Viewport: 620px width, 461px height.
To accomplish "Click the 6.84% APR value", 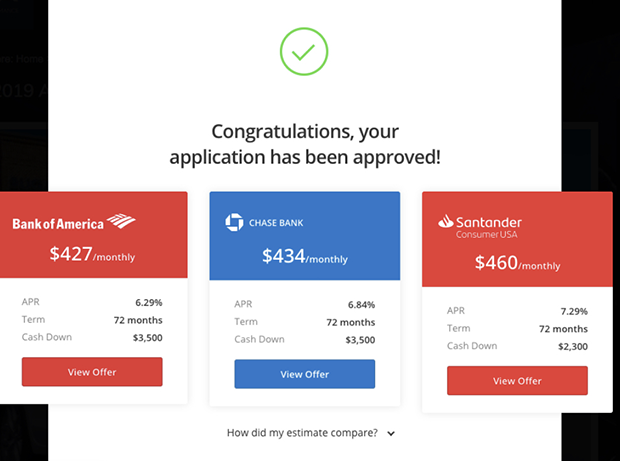I will click(x=360, y=304).
